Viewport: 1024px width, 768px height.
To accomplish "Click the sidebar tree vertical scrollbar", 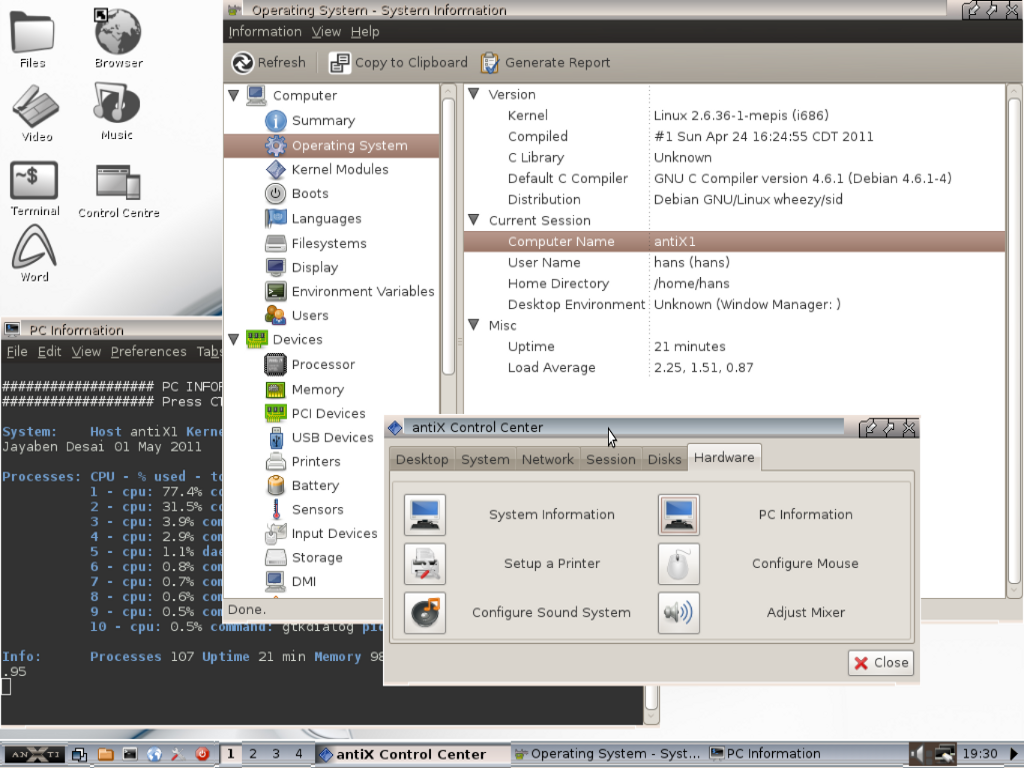I will click(448, 235).
